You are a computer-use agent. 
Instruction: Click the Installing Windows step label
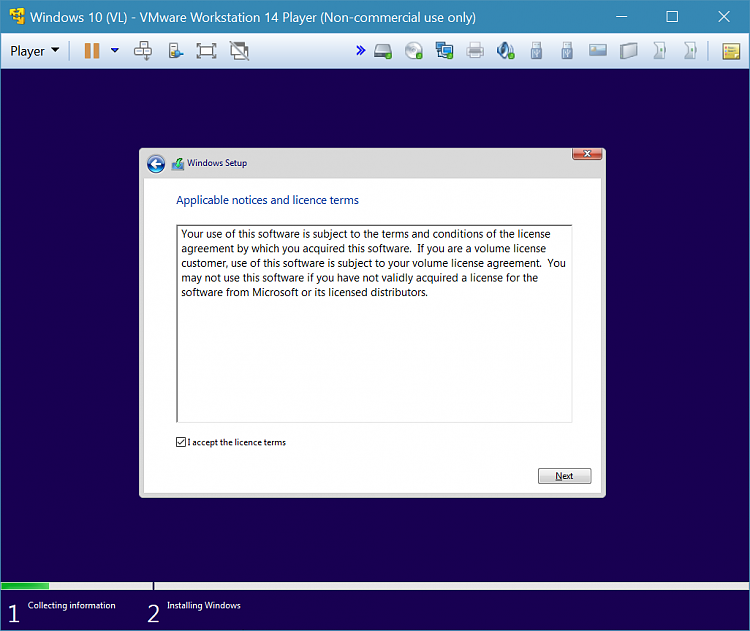point(204,605)
